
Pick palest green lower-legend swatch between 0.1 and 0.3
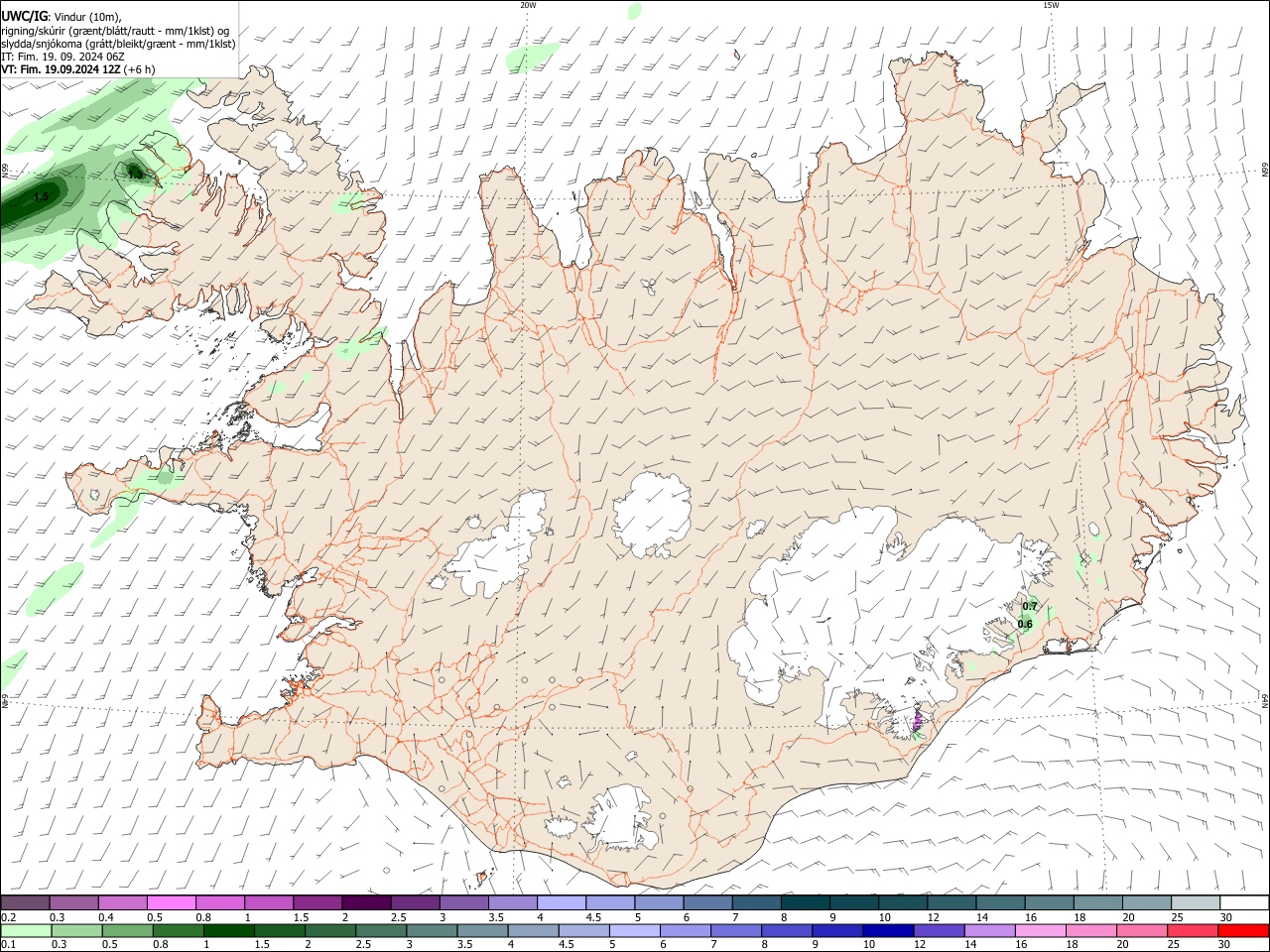(x=25, y=930)
